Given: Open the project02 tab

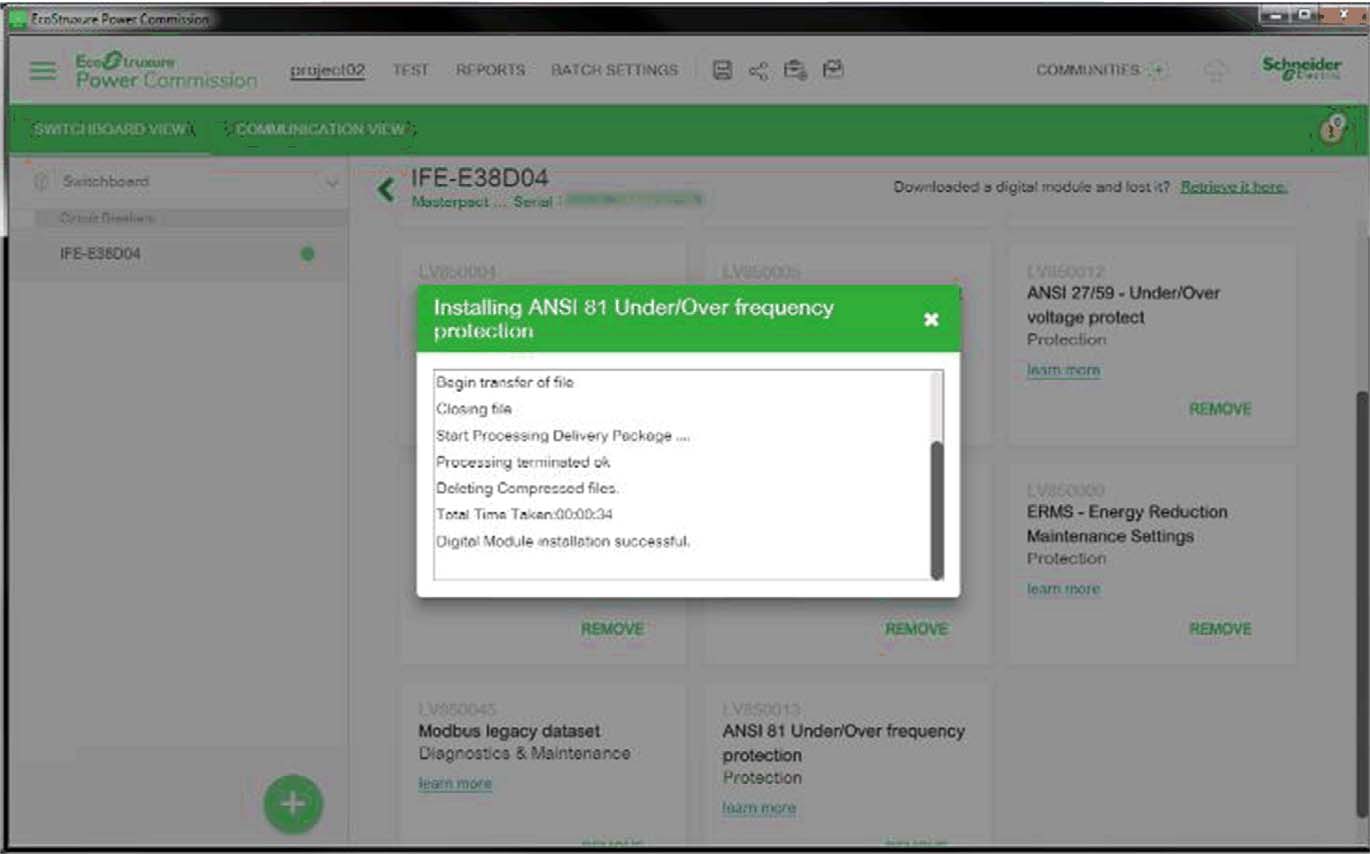Looking at the screenshot, I should pos(327,70).
